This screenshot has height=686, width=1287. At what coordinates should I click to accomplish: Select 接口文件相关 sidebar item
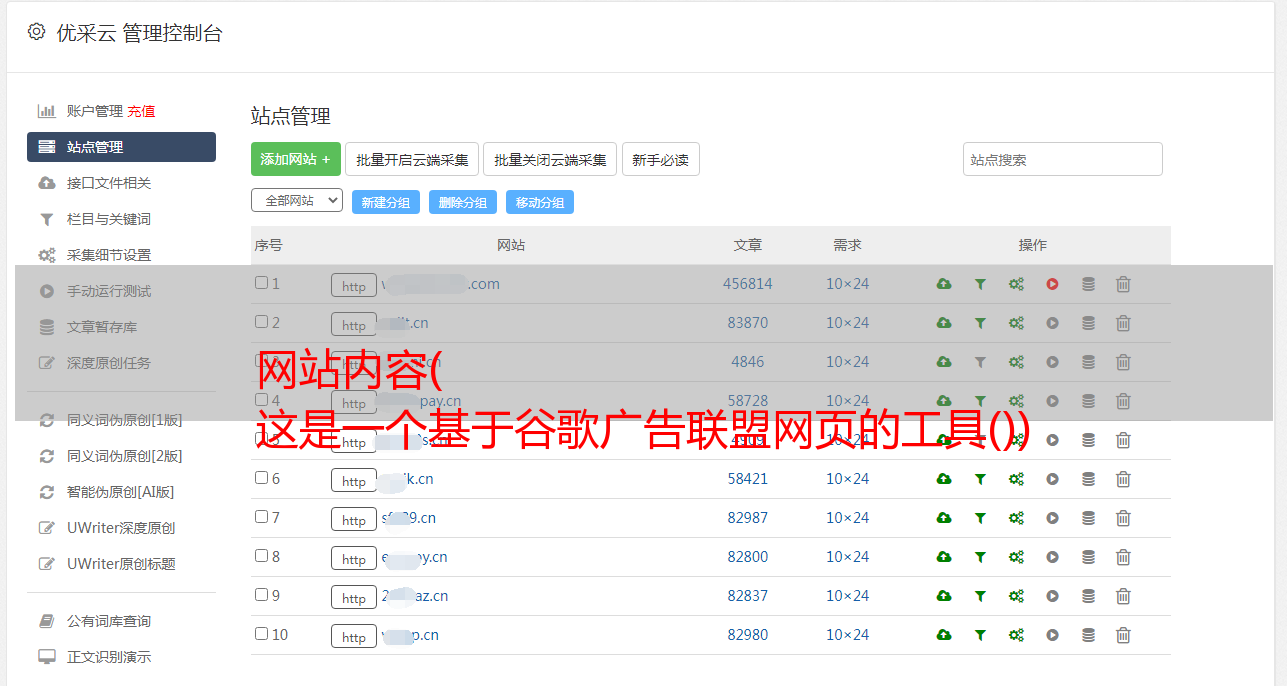[x=109, y=183]
